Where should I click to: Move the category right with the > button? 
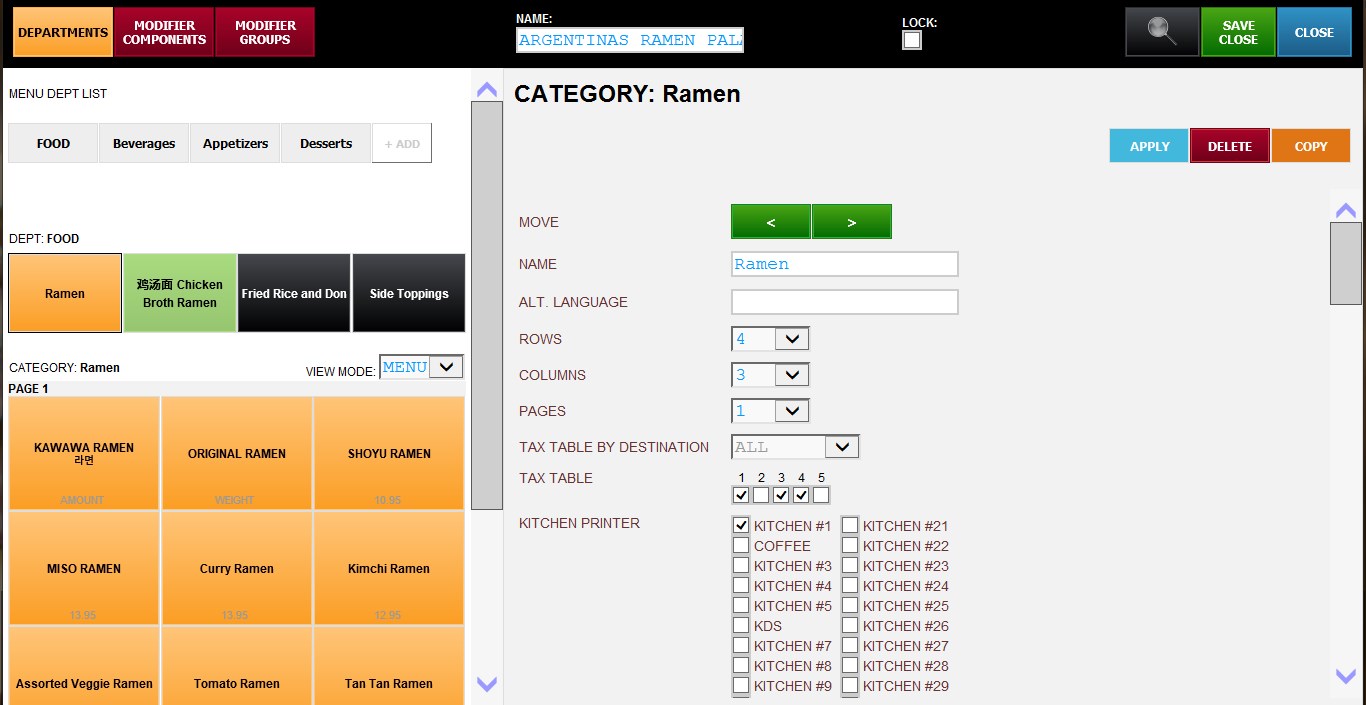pos(851,222)
